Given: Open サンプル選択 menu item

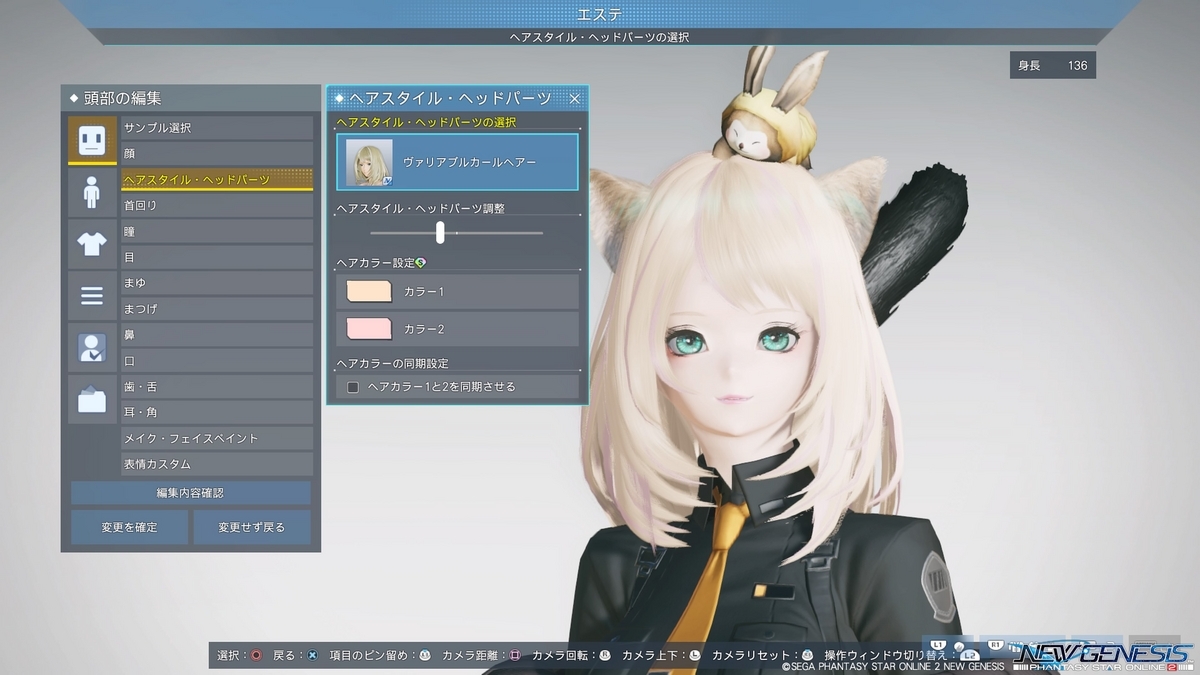Looking at the screenshot, I should point(217,128).
